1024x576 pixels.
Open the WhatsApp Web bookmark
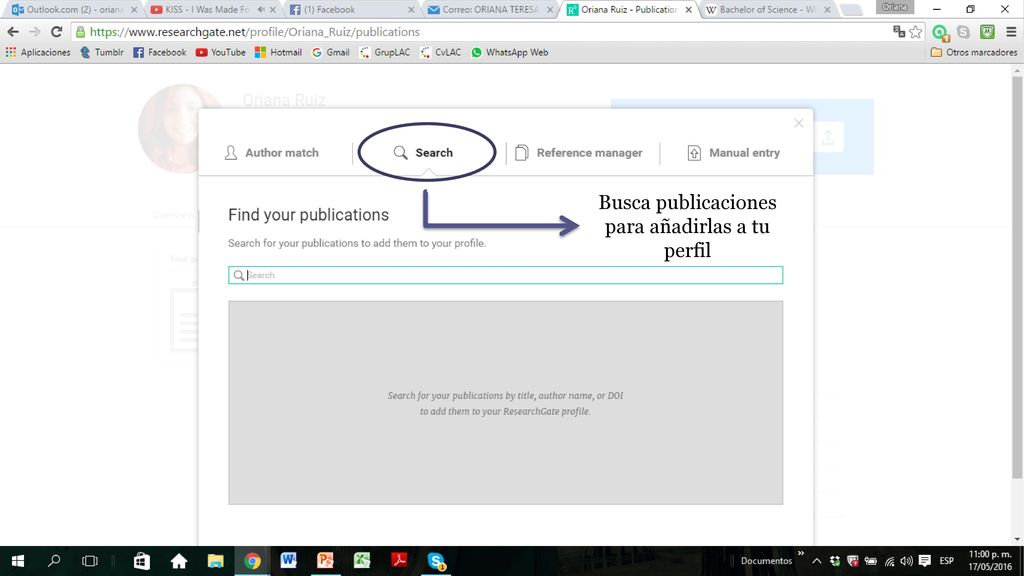point(509,52)
